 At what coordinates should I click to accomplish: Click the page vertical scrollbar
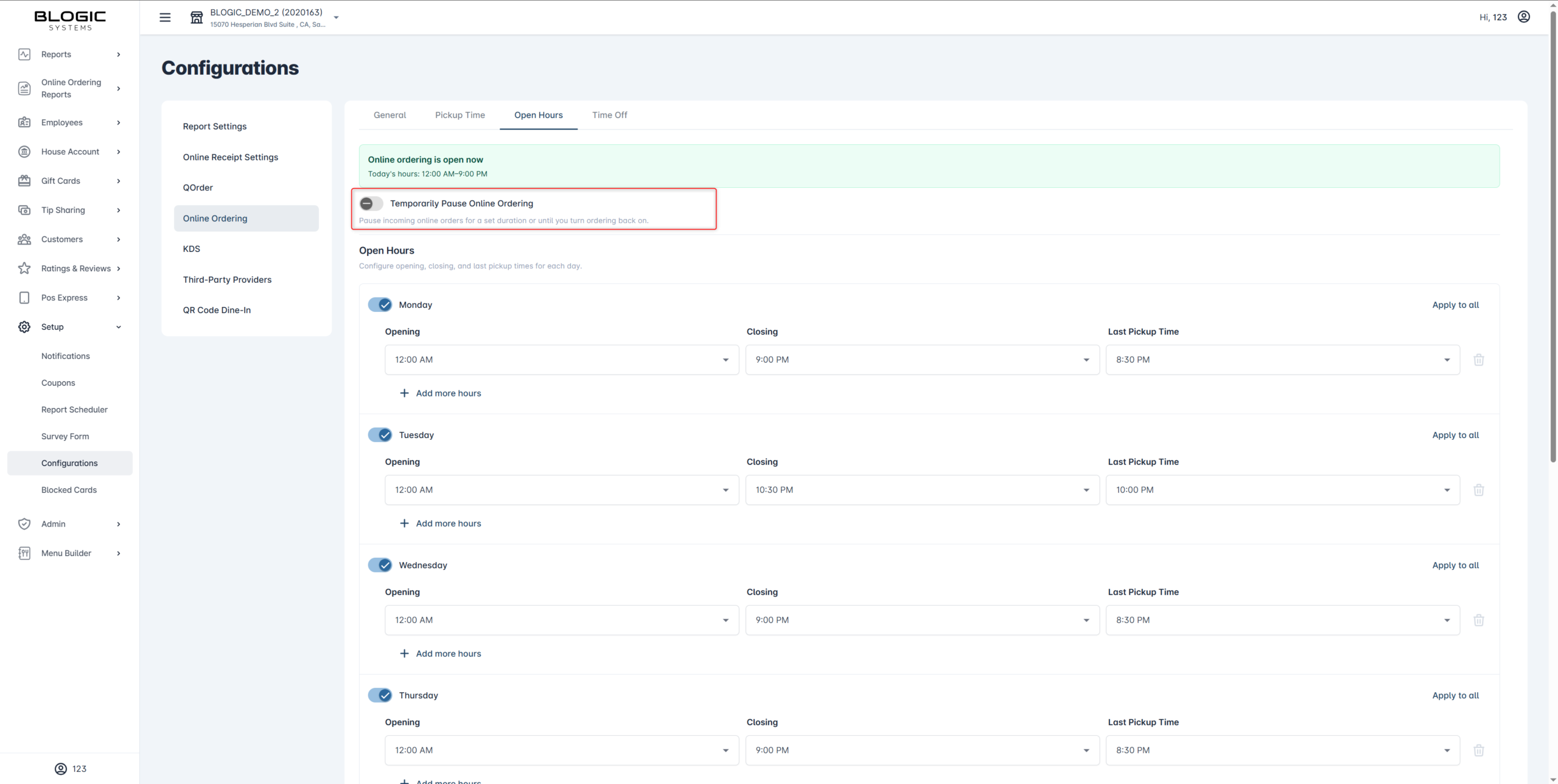1553,237
